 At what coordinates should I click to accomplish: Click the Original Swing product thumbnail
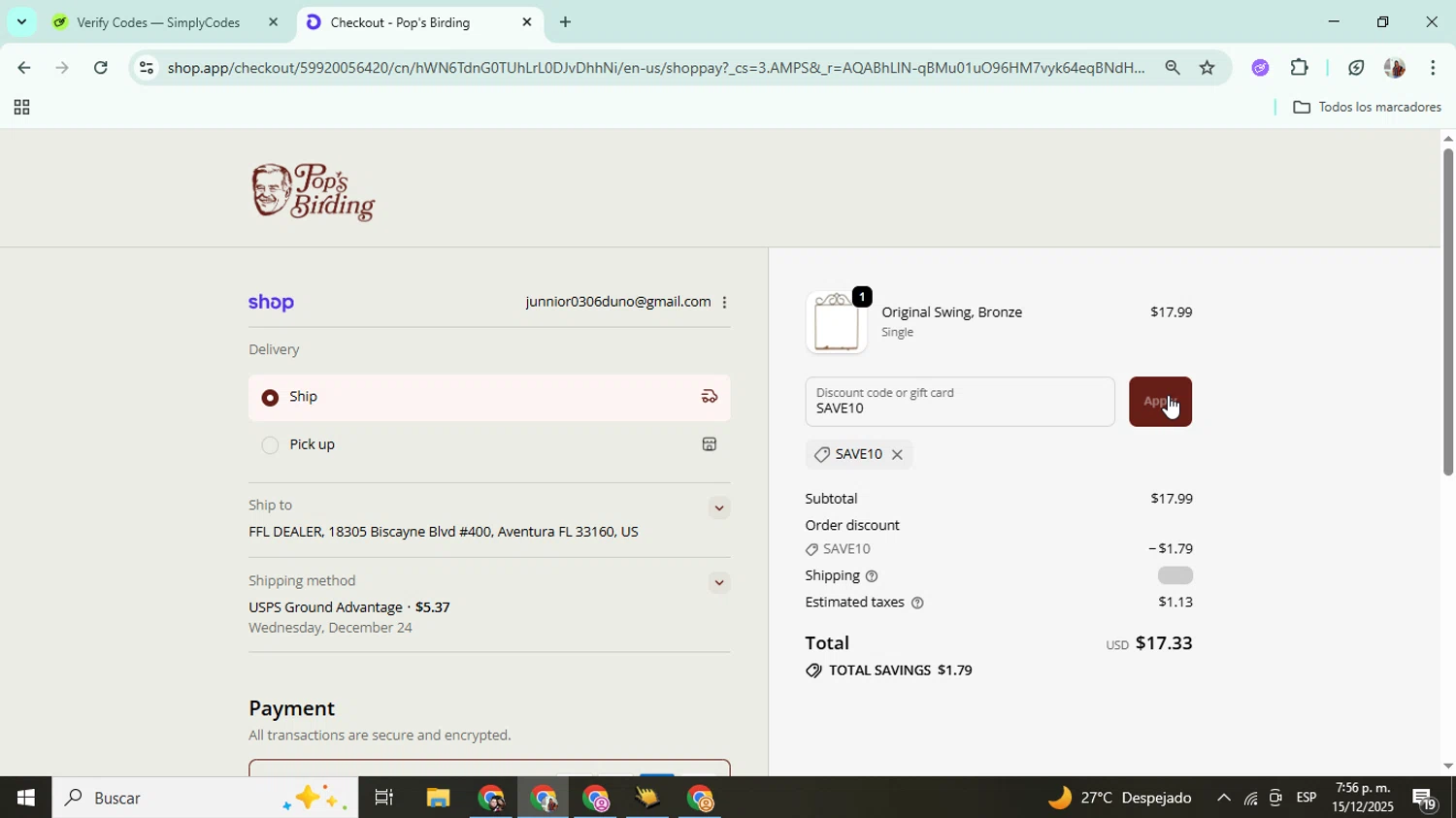pos(836,322)
